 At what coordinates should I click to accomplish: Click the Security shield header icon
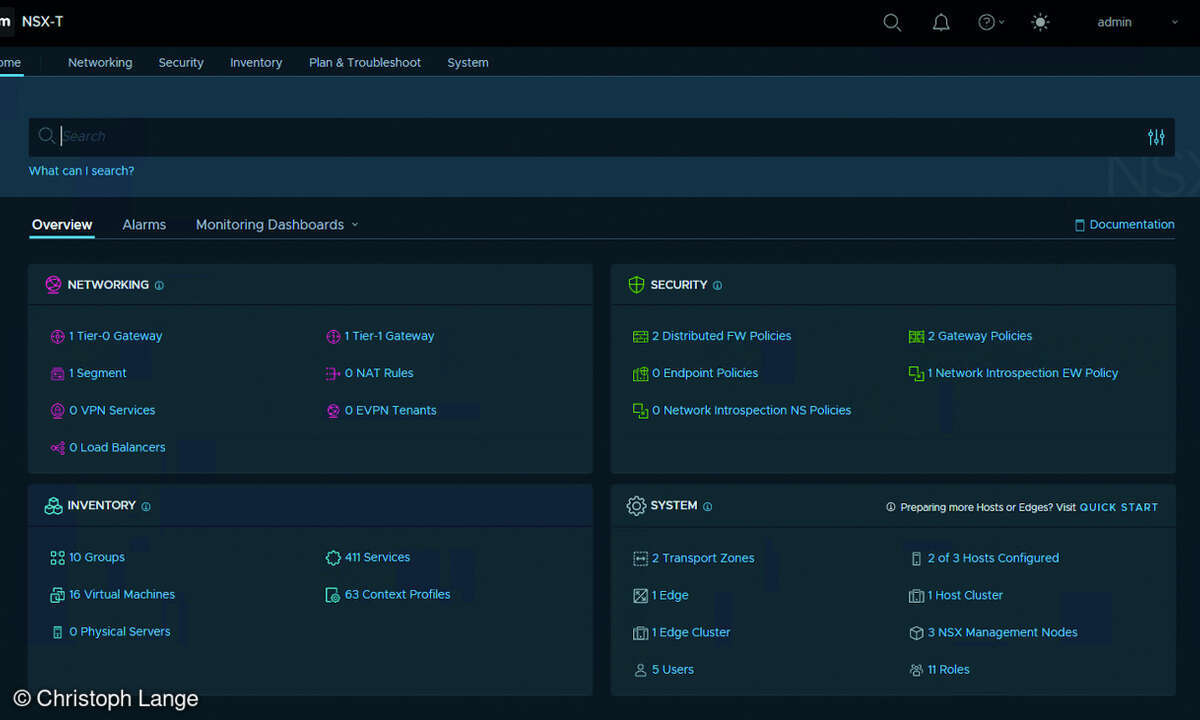(x=636, y=285)
